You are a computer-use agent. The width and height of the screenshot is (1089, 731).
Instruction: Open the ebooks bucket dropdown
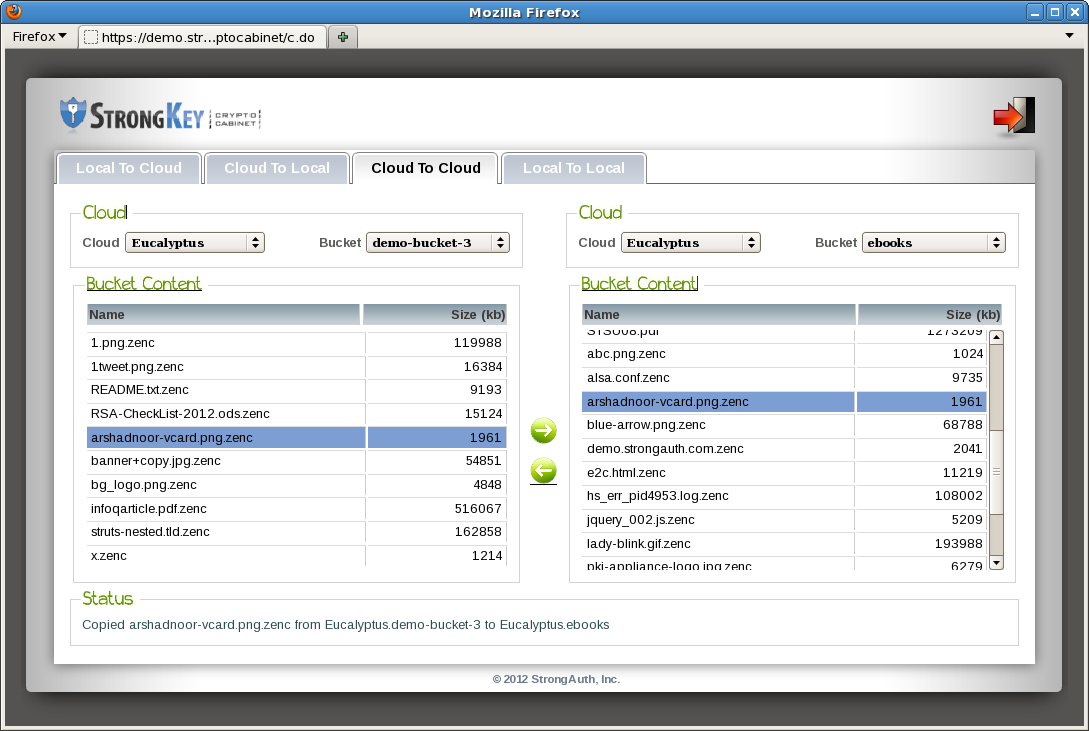(x=933, y=242)
